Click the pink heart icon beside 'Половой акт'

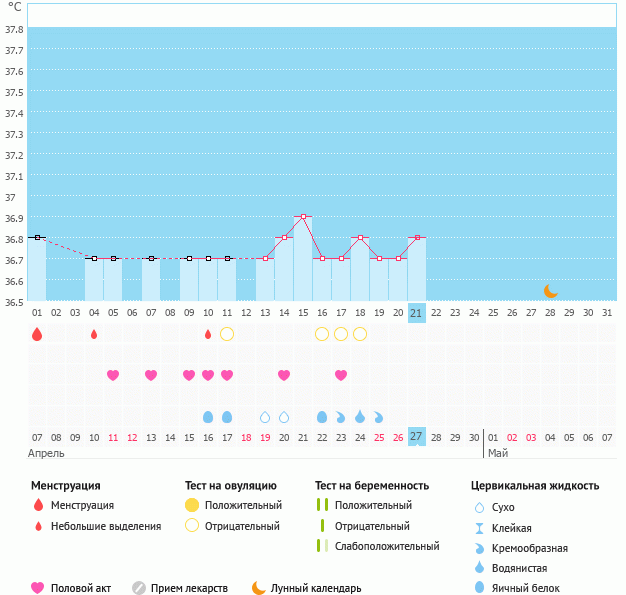pyautogui.click(x=38, y=588)
